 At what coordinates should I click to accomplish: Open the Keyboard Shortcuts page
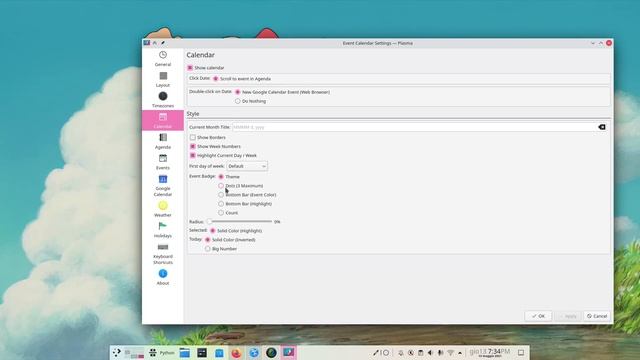(163, 253)
